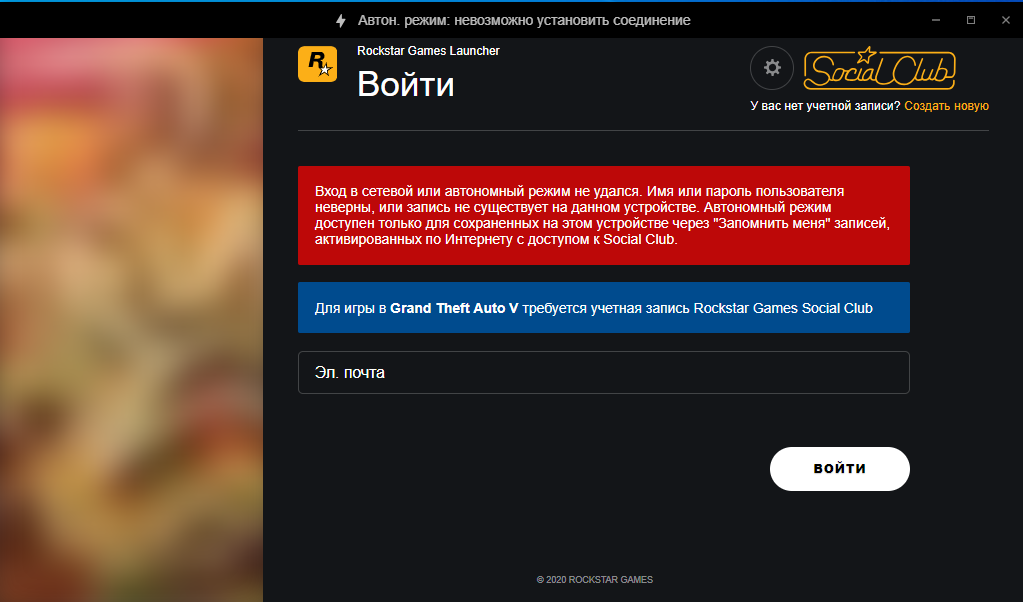Viewport: 1023px width, 602px height.
Task: Click the blurred game artwork panel
Action: point(131,320)
